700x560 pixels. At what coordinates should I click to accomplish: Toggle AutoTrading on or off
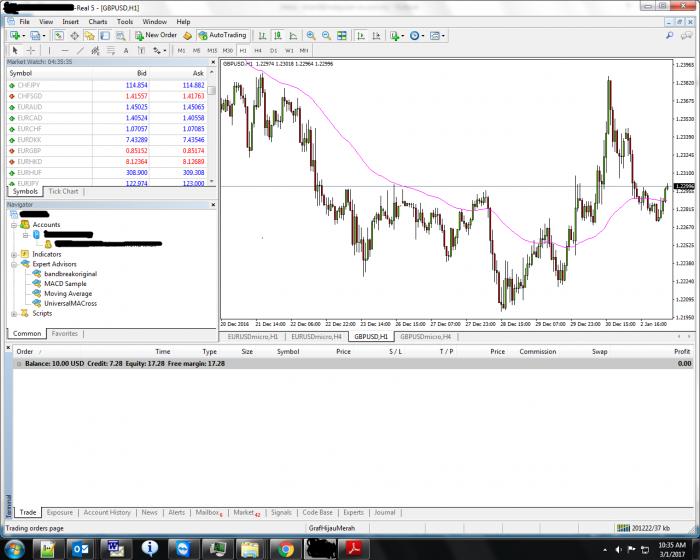[222, 35]
